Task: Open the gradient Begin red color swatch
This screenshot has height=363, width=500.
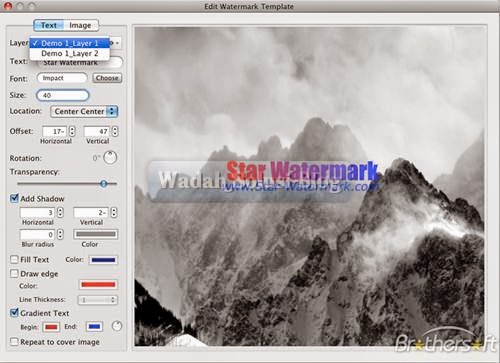Action: coord(51,327)
